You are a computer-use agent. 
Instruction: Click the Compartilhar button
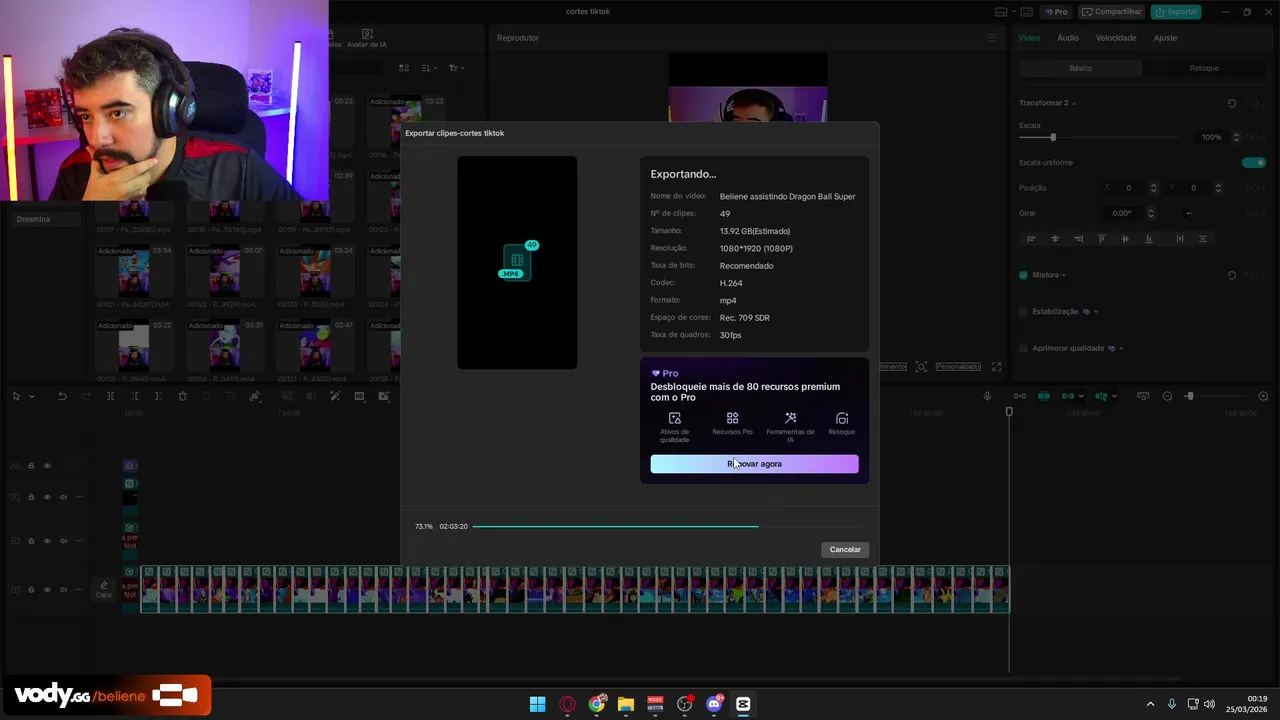tap(1111, 12)
